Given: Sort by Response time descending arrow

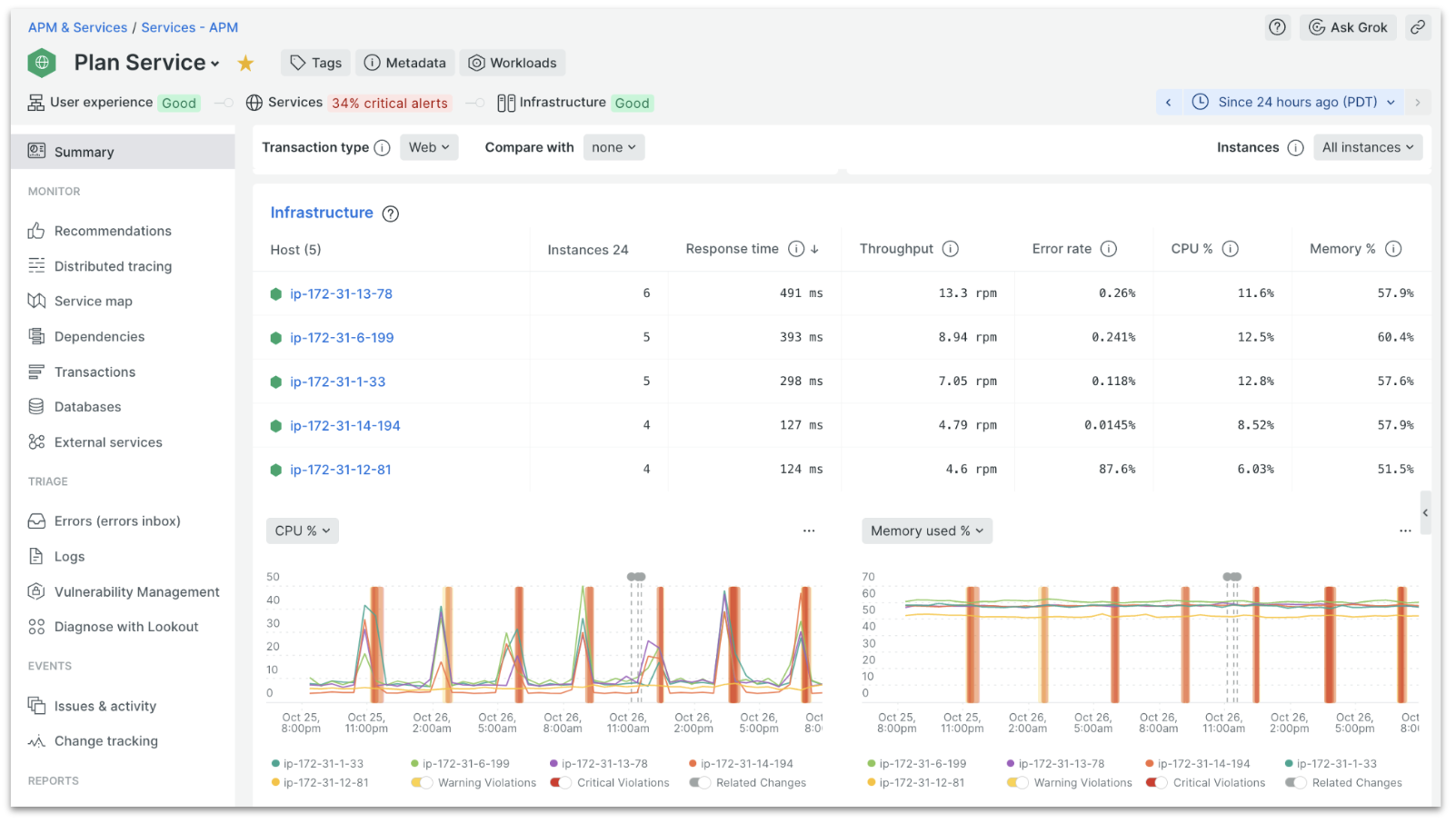Looking at the screenshot, I should 814,249.
